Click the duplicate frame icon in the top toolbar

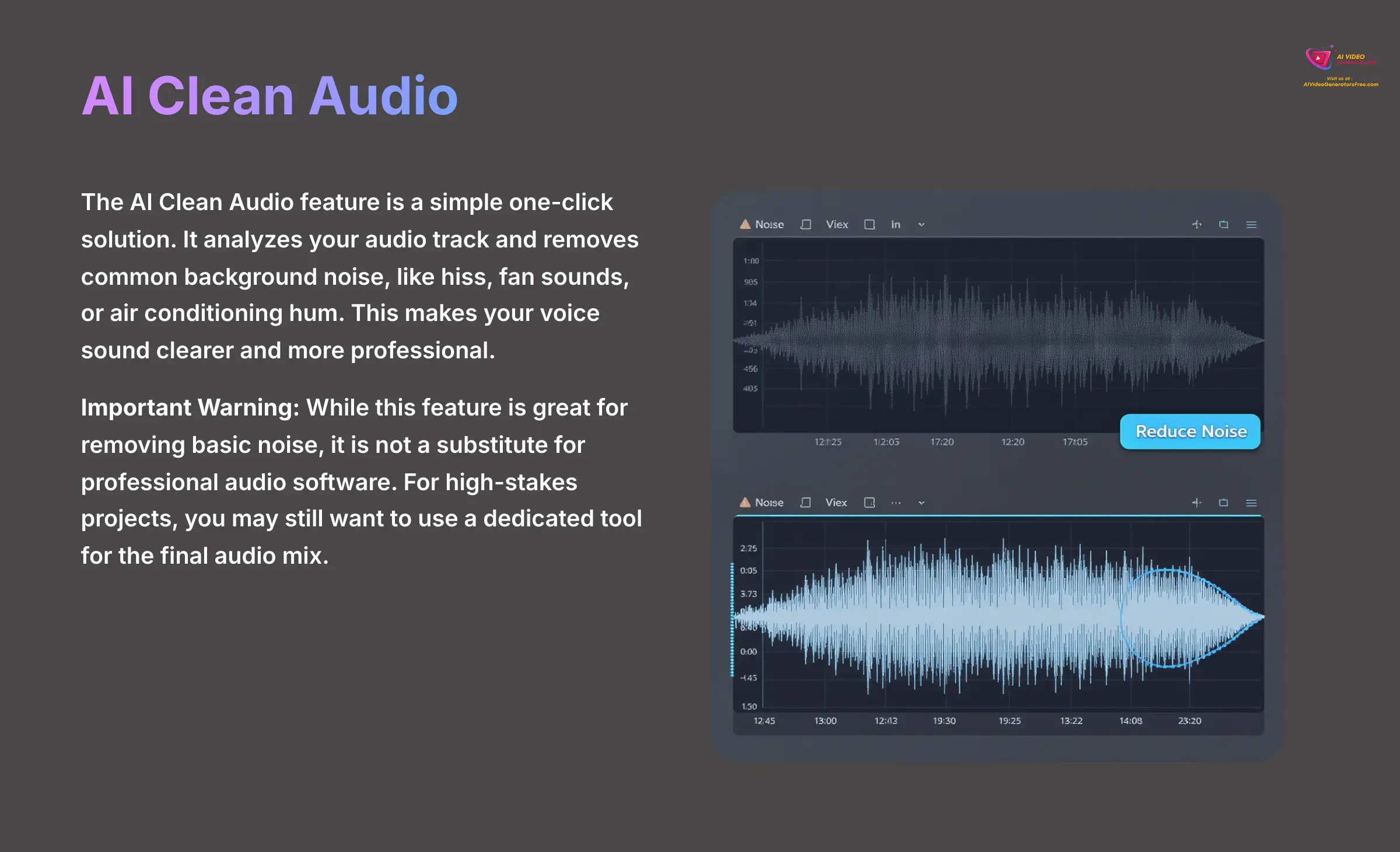coord(1223,224)
